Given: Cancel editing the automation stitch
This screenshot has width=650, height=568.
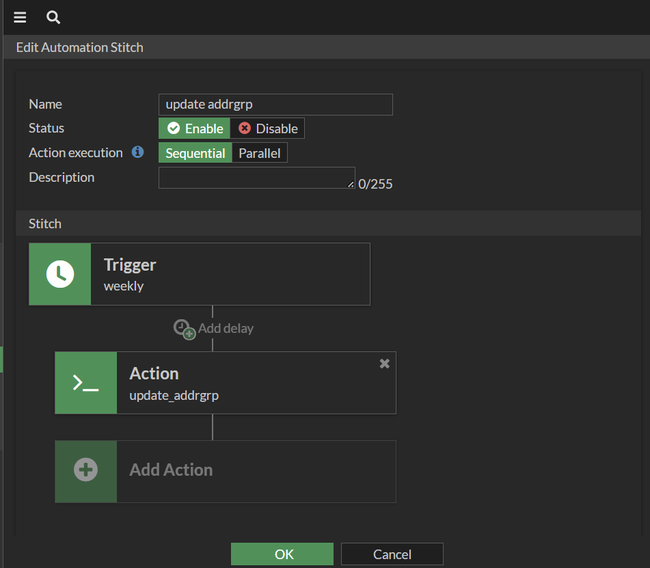Looking at the screenshot, I should coord(392,554).
